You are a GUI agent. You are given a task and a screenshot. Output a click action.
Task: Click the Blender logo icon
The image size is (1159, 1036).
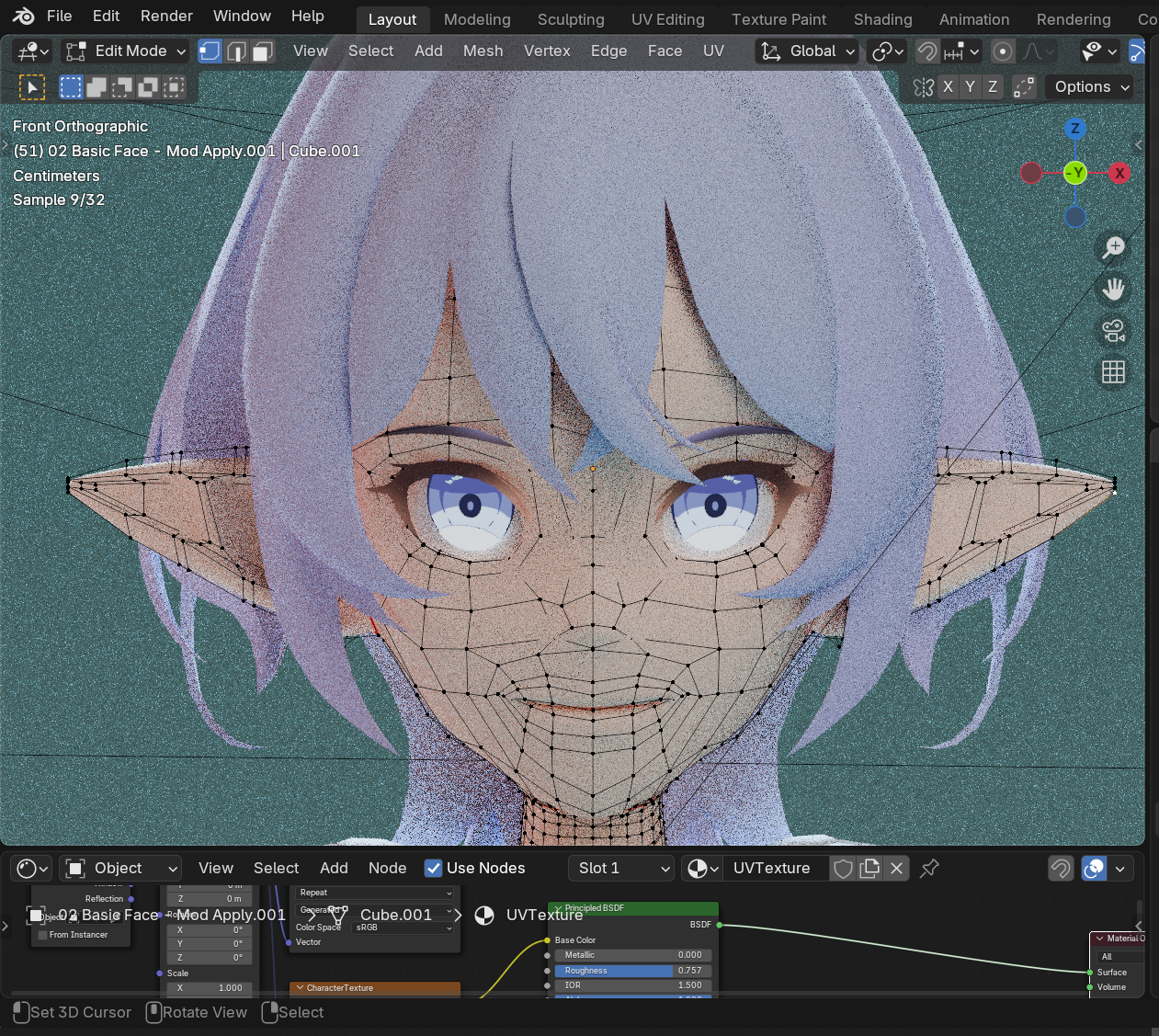(24, 16)
